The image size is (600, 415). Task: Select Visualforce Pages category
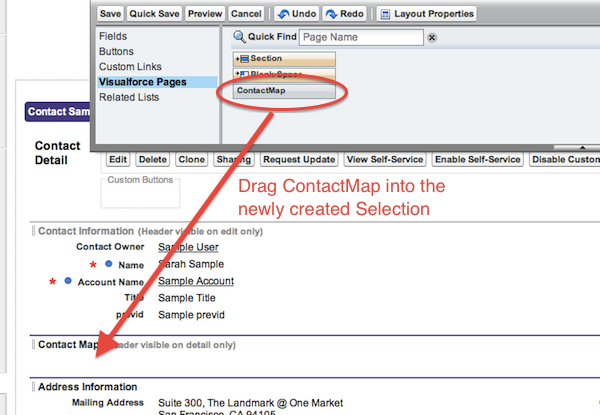pos(157,82)
